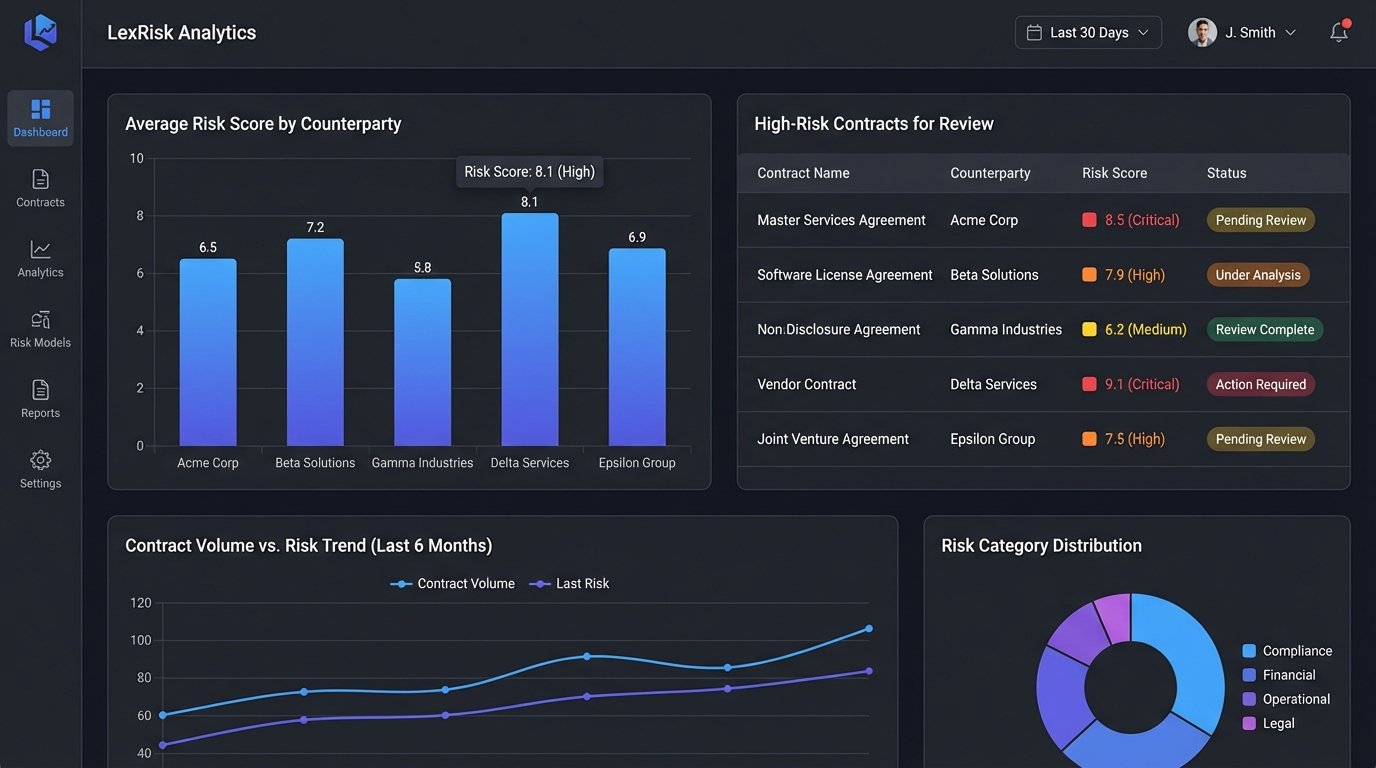Toggle the Contract Volume legend series
The height and width of the screenshot is (768, 1376).
[453, 584]
